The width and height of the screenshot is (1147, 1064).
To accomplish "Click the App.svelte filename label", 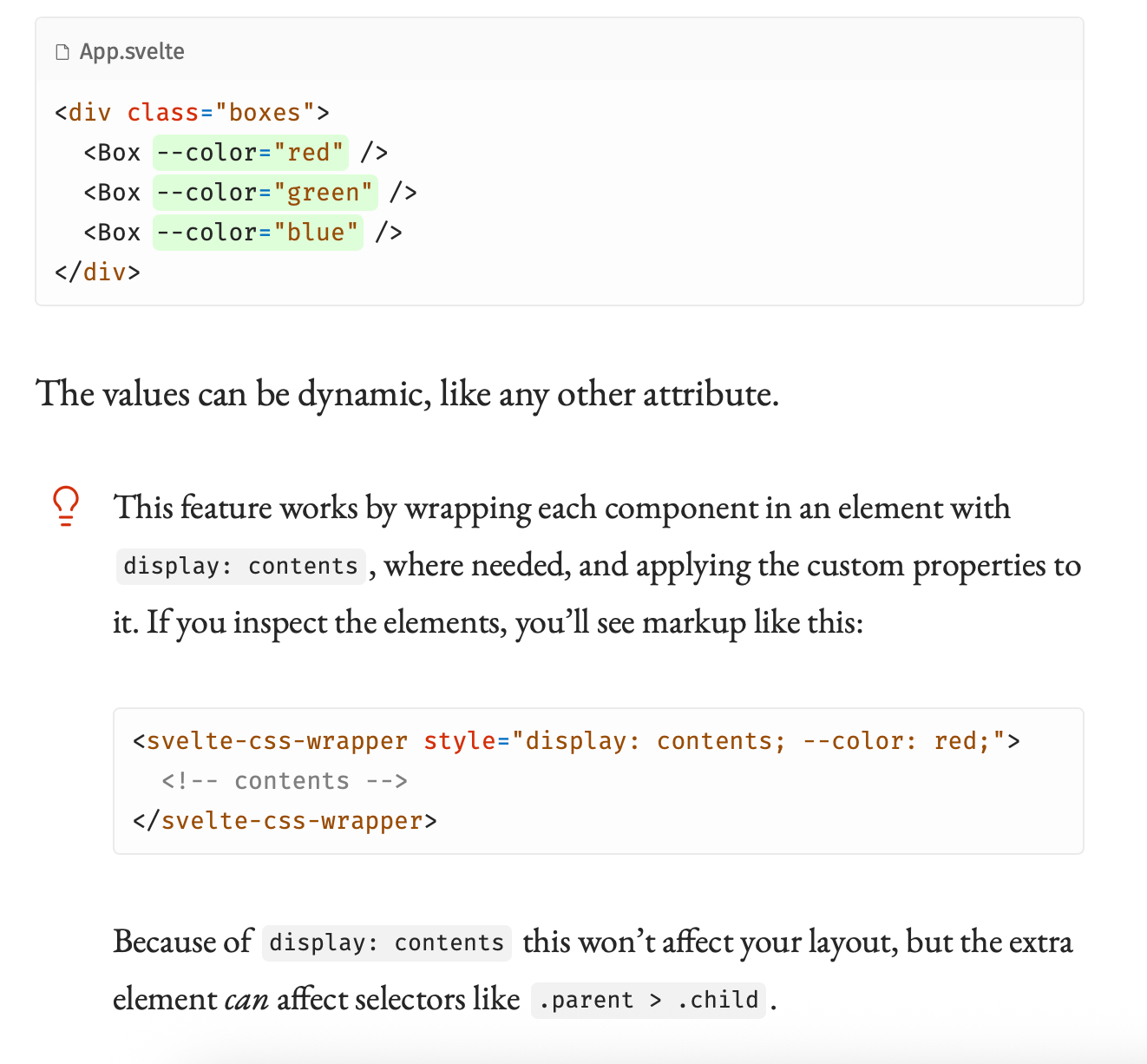I will click(x=132, y=52).
